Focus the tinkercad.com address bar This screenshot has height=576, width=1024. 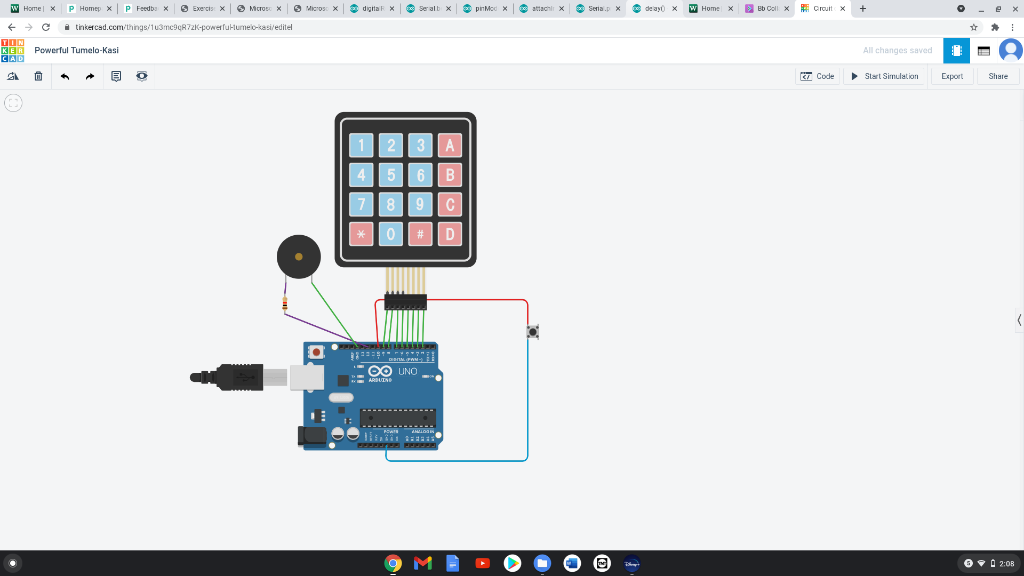click(x=509, y=27)
